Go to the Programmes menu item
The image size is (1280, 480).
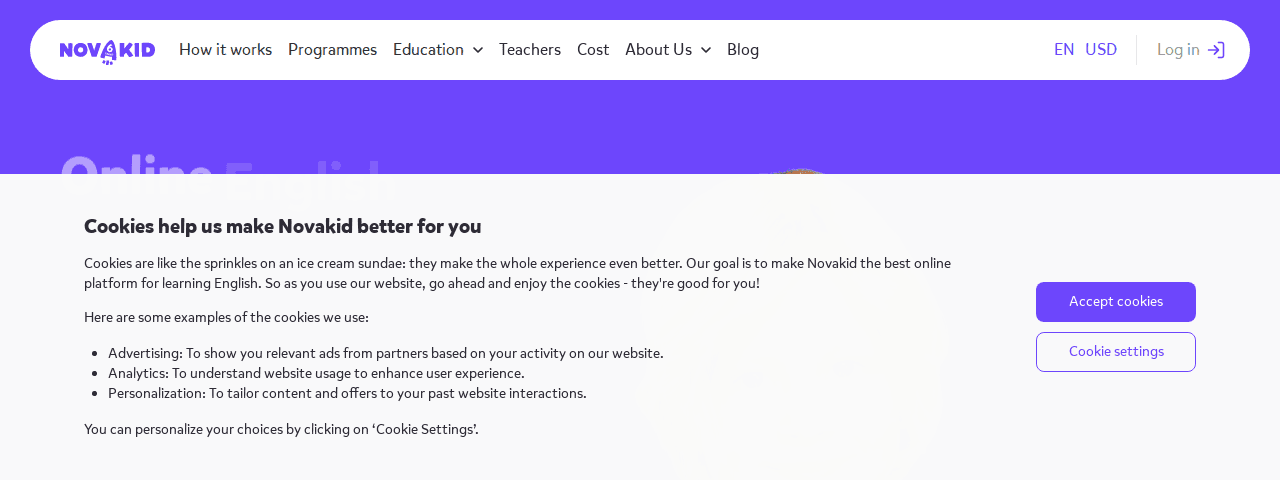point(332,50)
